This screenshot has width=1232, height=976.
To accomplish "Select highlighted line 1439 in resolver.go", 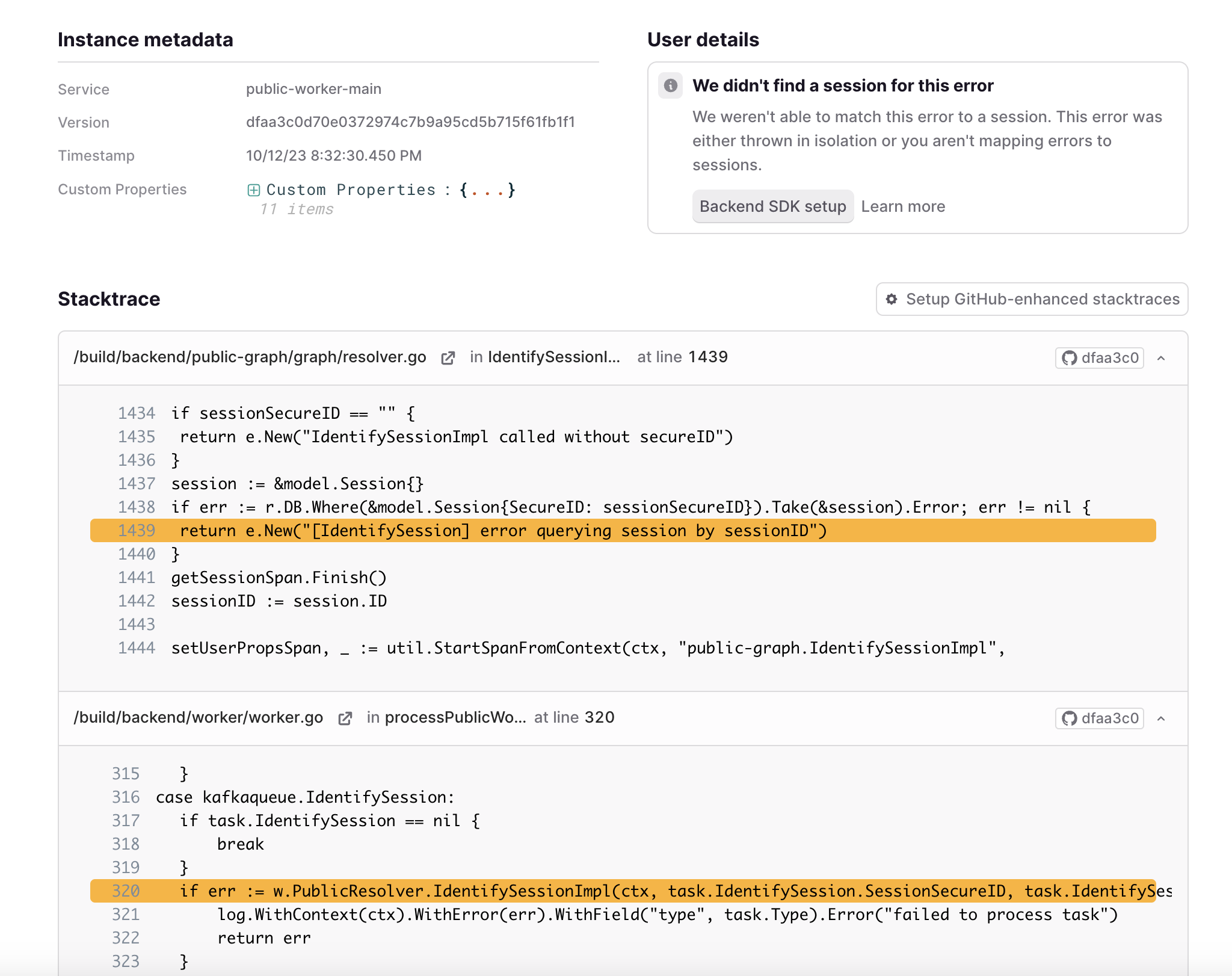I will point(623,531).
